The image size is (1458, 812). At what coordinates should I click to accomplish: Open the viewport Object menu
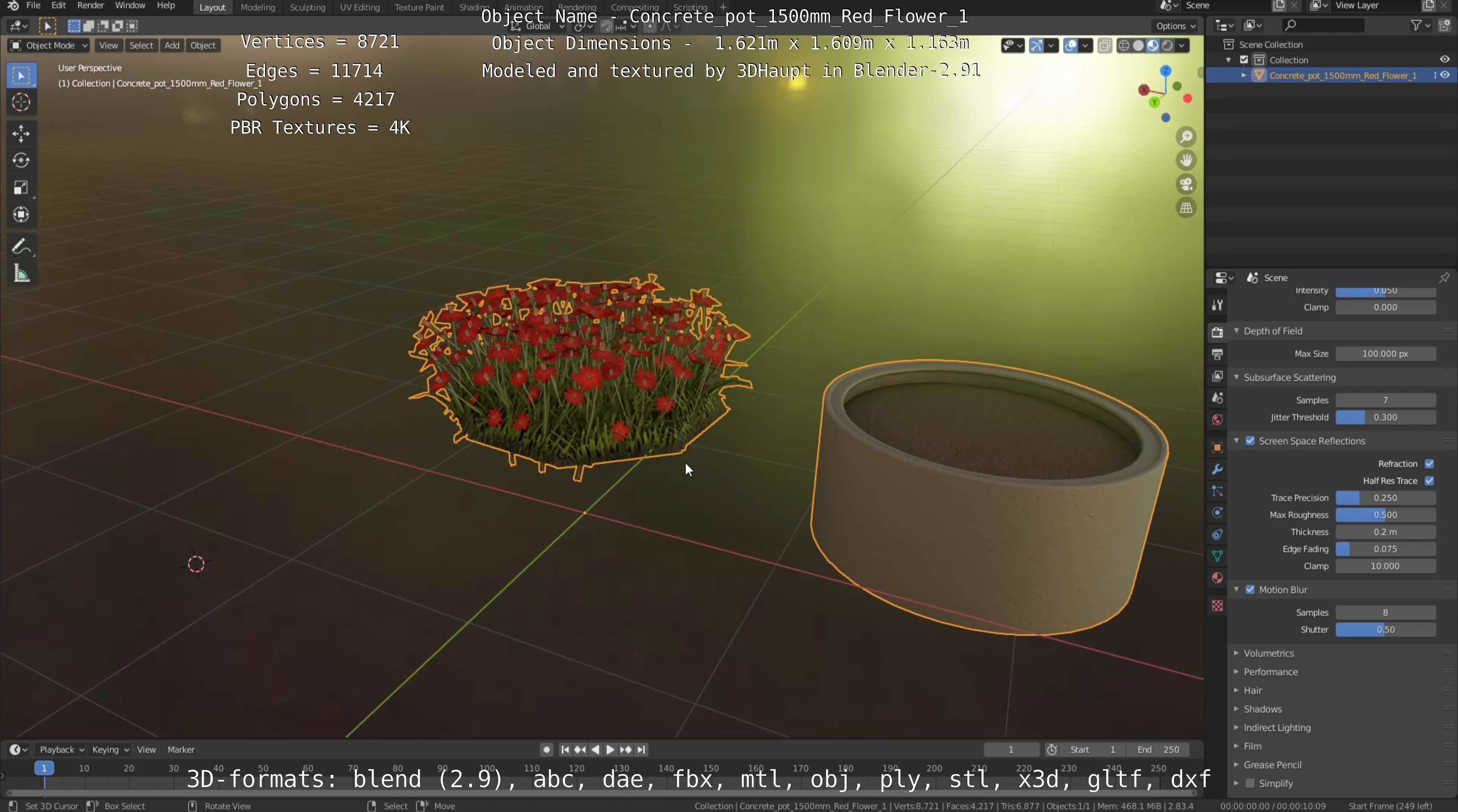pos(203,46)
